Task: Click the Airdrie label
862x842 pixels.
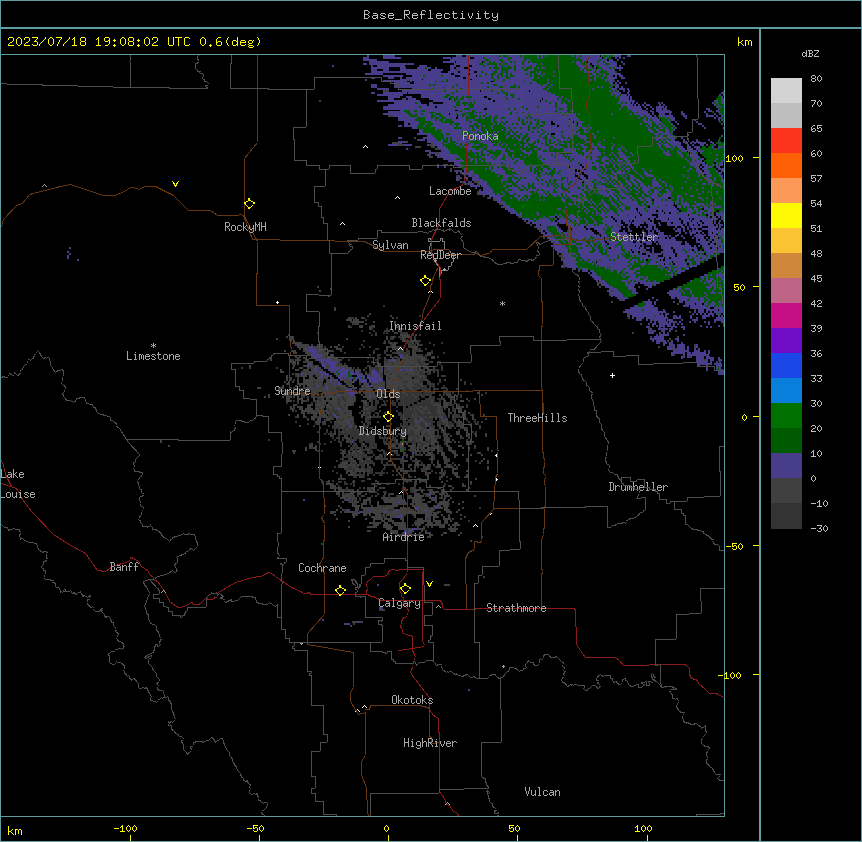Action: click(x=403, y=537)
